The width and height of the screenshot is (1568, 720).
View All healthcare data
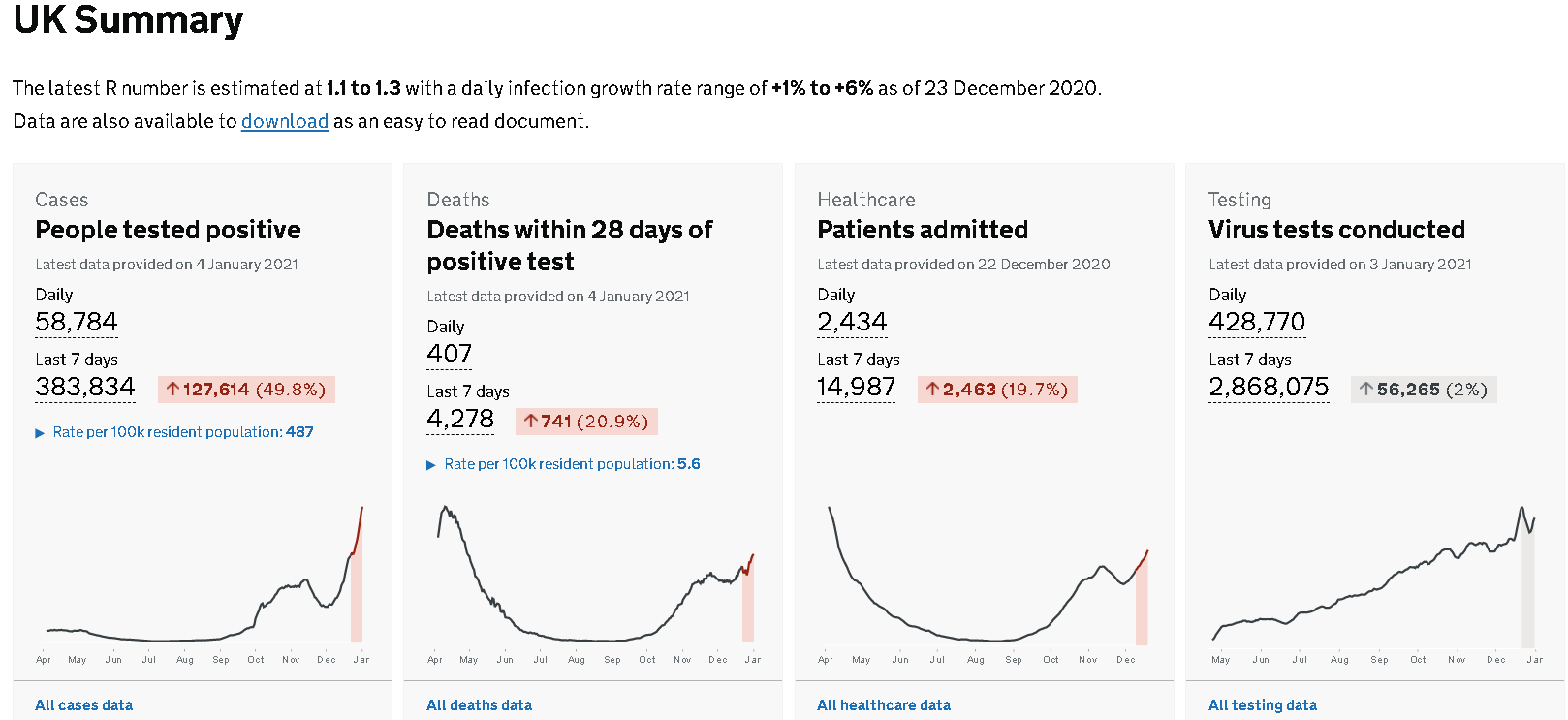coord(883,705)
